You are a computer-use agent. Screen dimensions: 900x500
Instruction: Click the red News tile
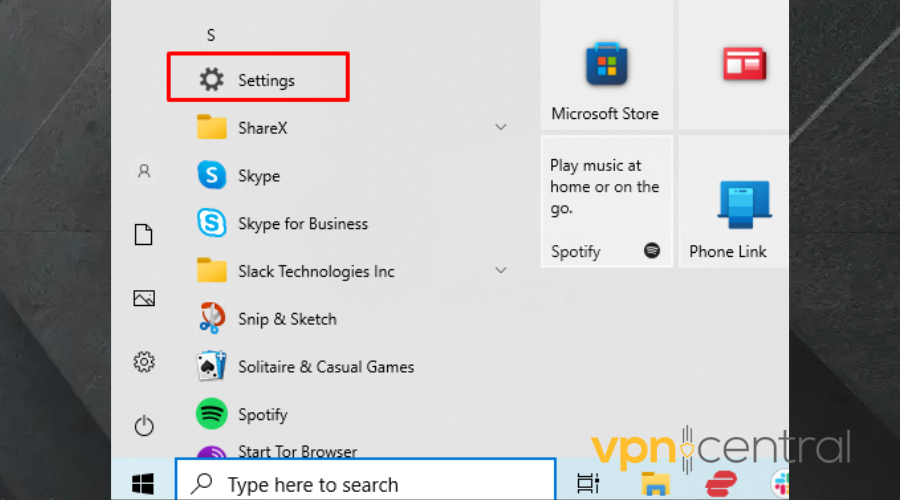[744, 64]
